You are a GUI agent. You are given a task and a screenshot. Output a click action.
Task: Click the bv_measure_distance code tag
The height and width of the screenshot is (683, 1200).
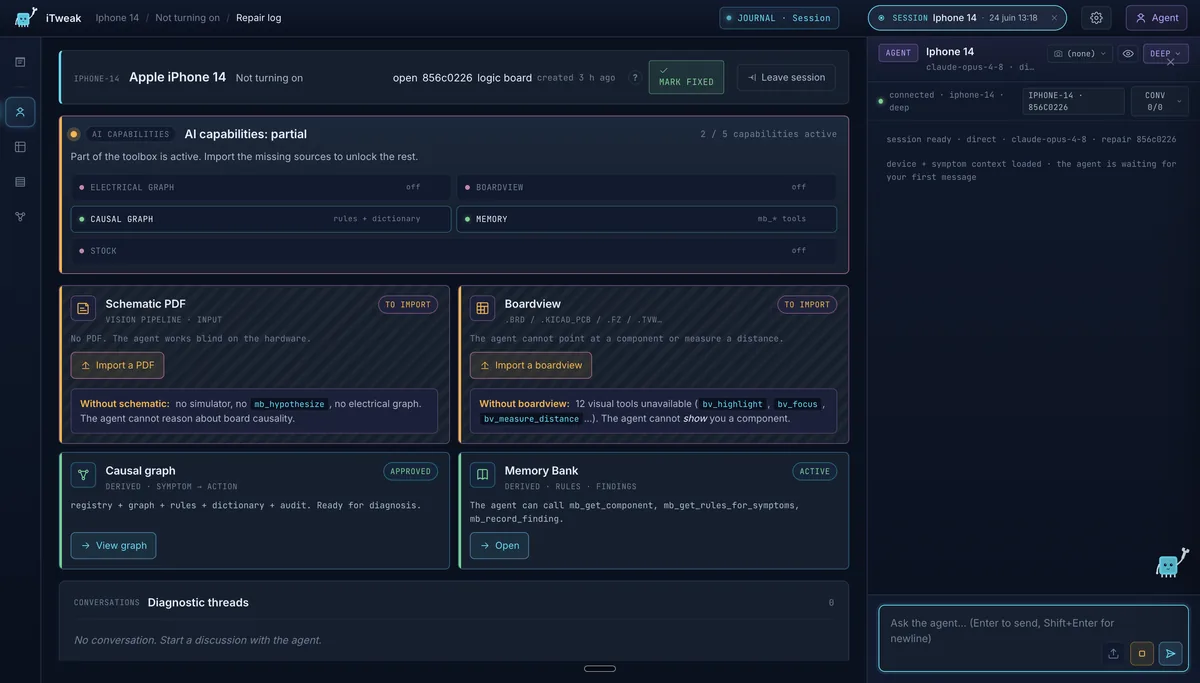531,419
